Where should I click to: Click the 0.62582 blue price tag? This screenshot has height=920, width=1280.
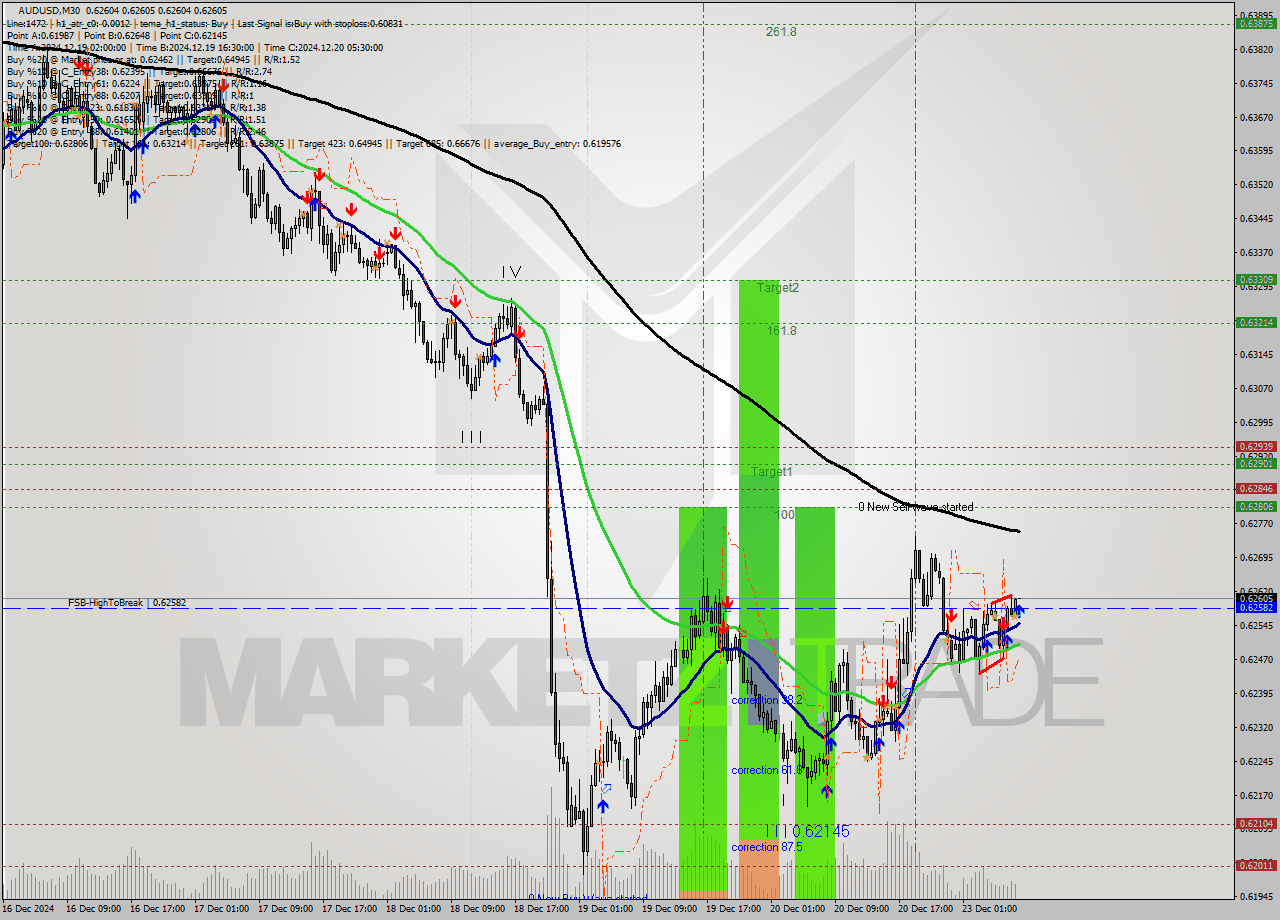[1256, 608]
